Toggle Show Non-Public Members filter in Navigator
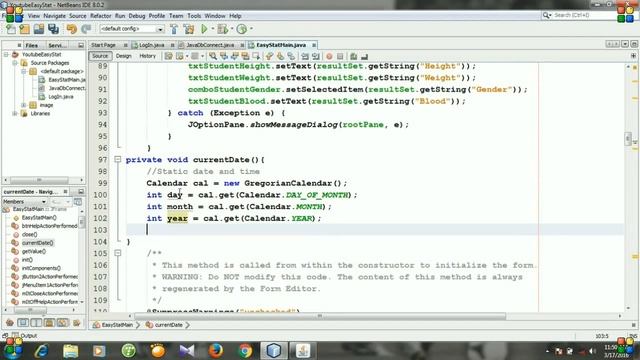 click(49, 323)
